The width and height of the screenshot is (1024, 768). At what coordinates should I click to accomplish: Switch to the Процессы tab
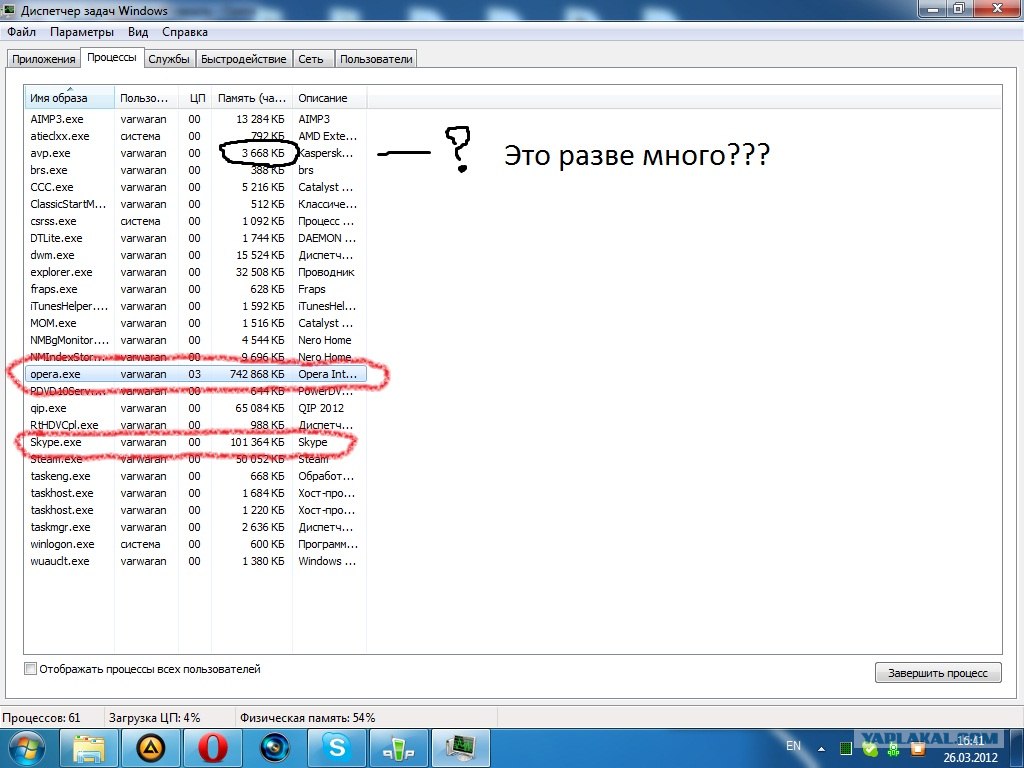coord(112,57)
